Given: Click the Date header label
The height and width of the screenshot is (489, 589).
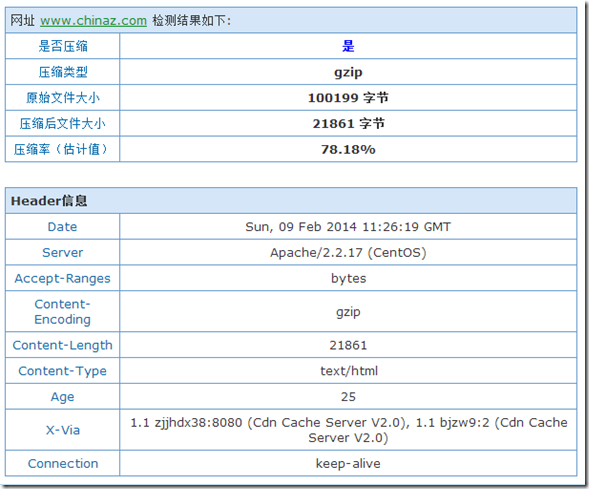Looking at the screenshot, I should pos(62,227).
